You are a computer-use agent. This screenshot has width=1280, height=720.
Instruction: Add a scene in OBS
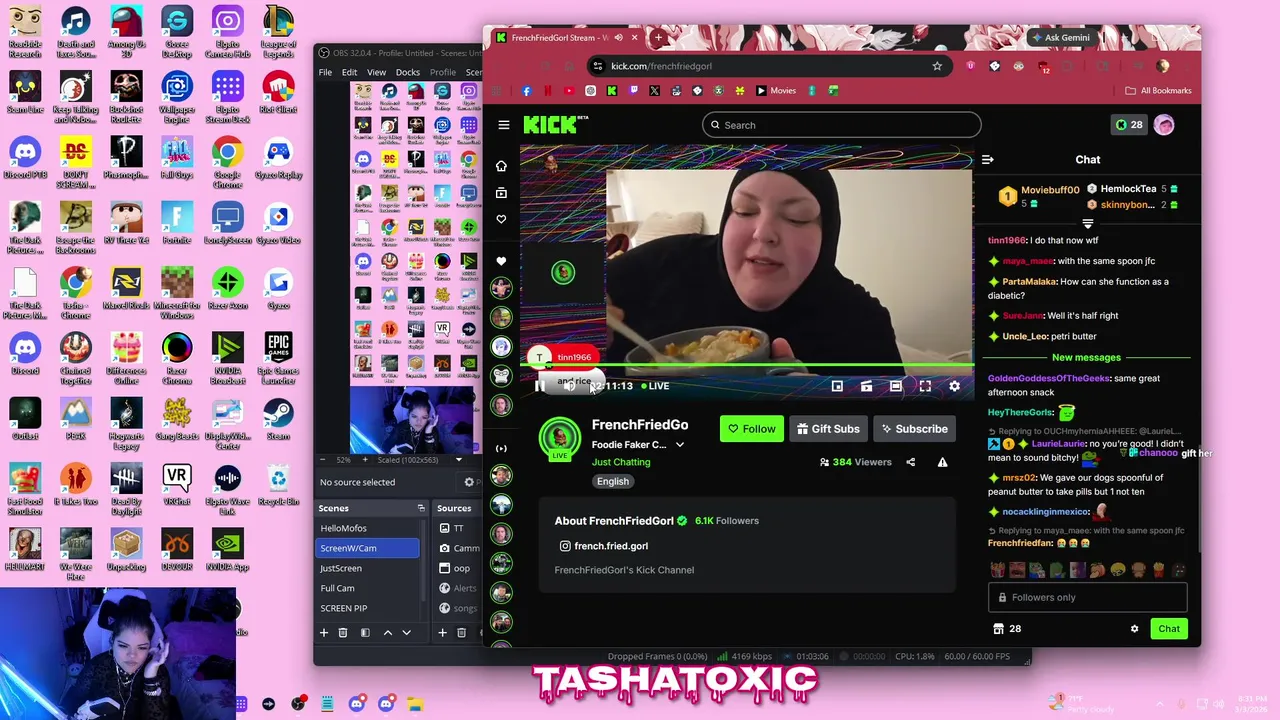324,632
